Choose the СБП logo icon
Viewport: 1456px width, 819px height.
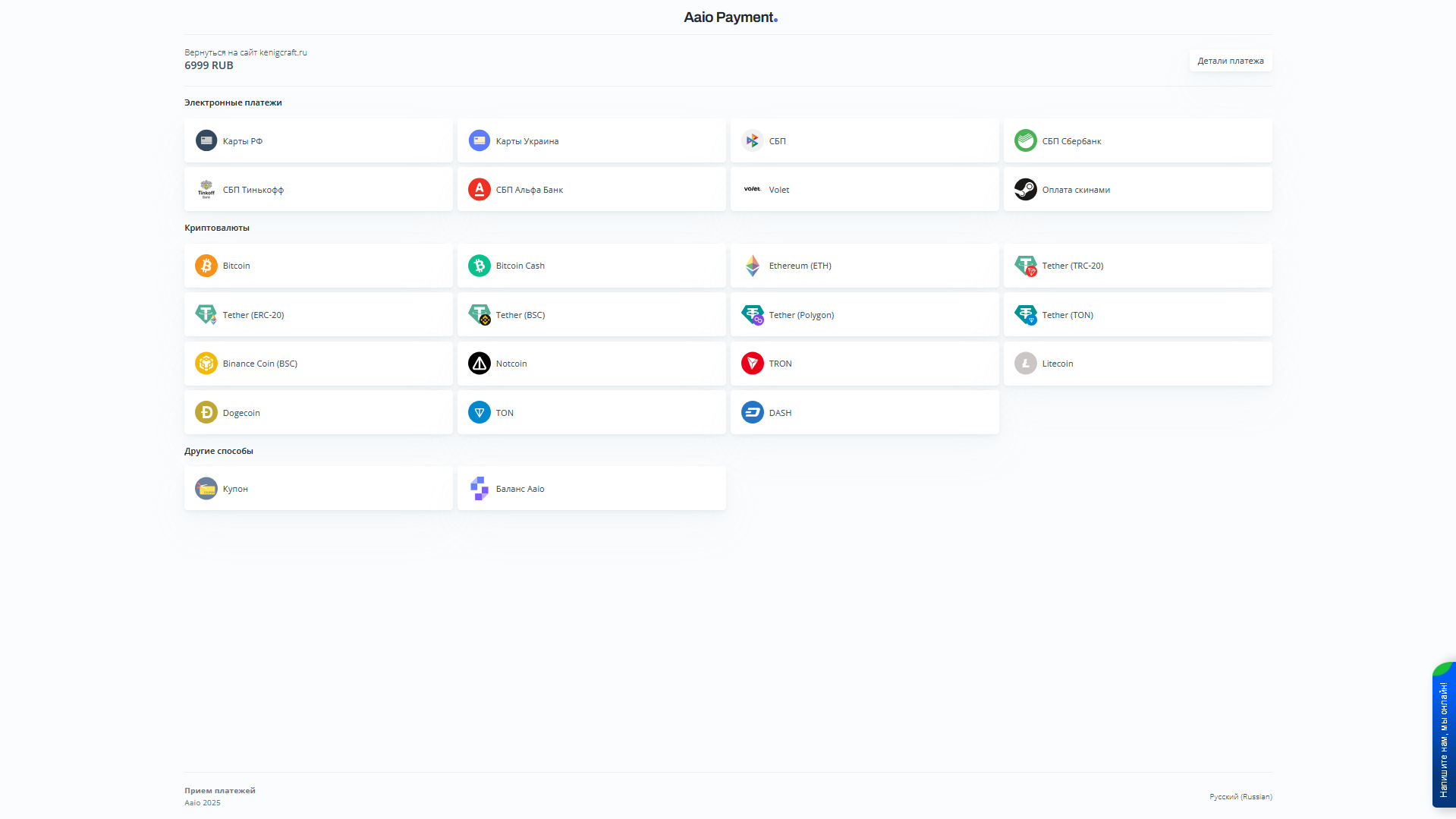tap(753, 140)
